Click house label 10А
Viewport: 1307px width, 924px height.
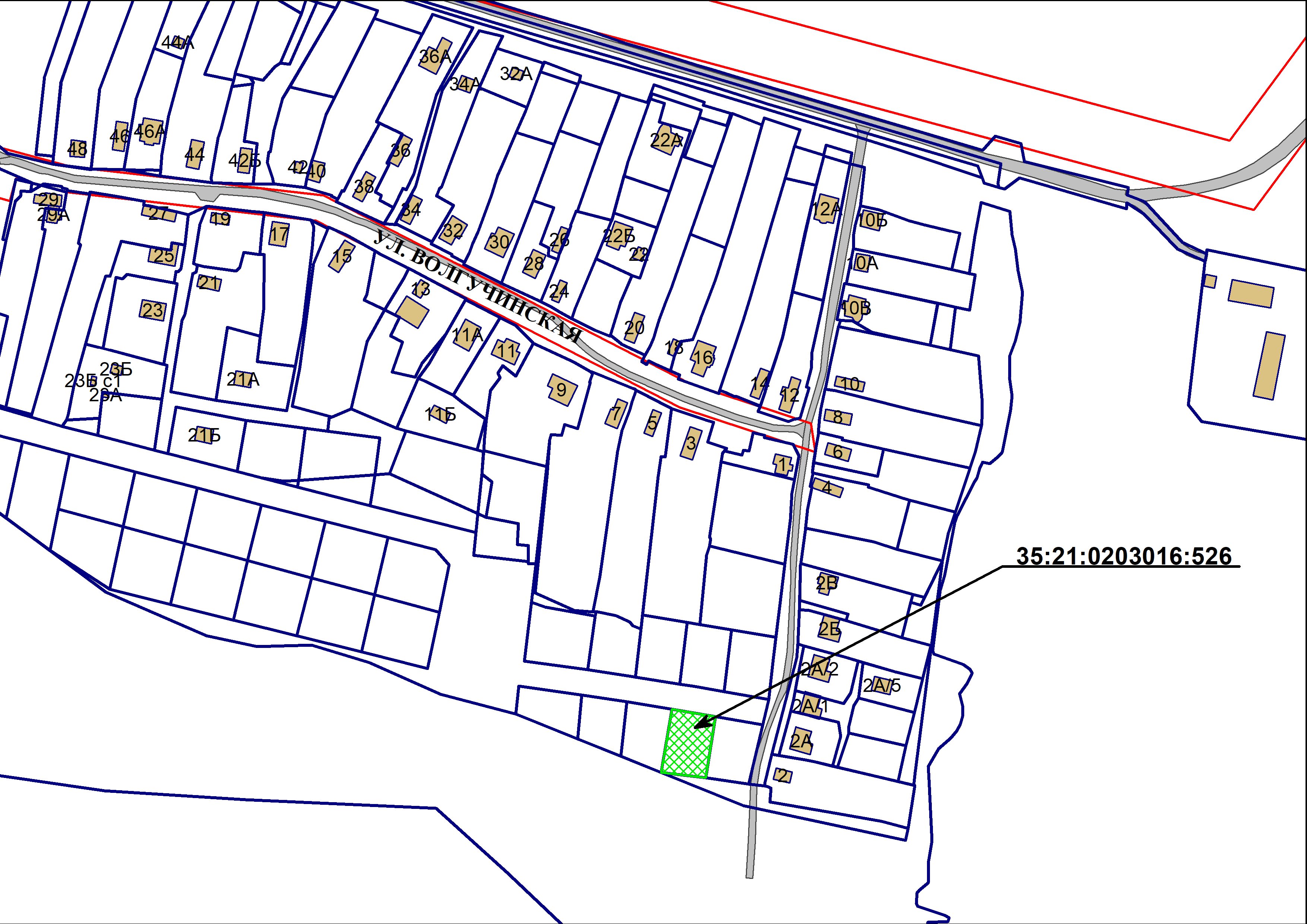pos(863,263)
